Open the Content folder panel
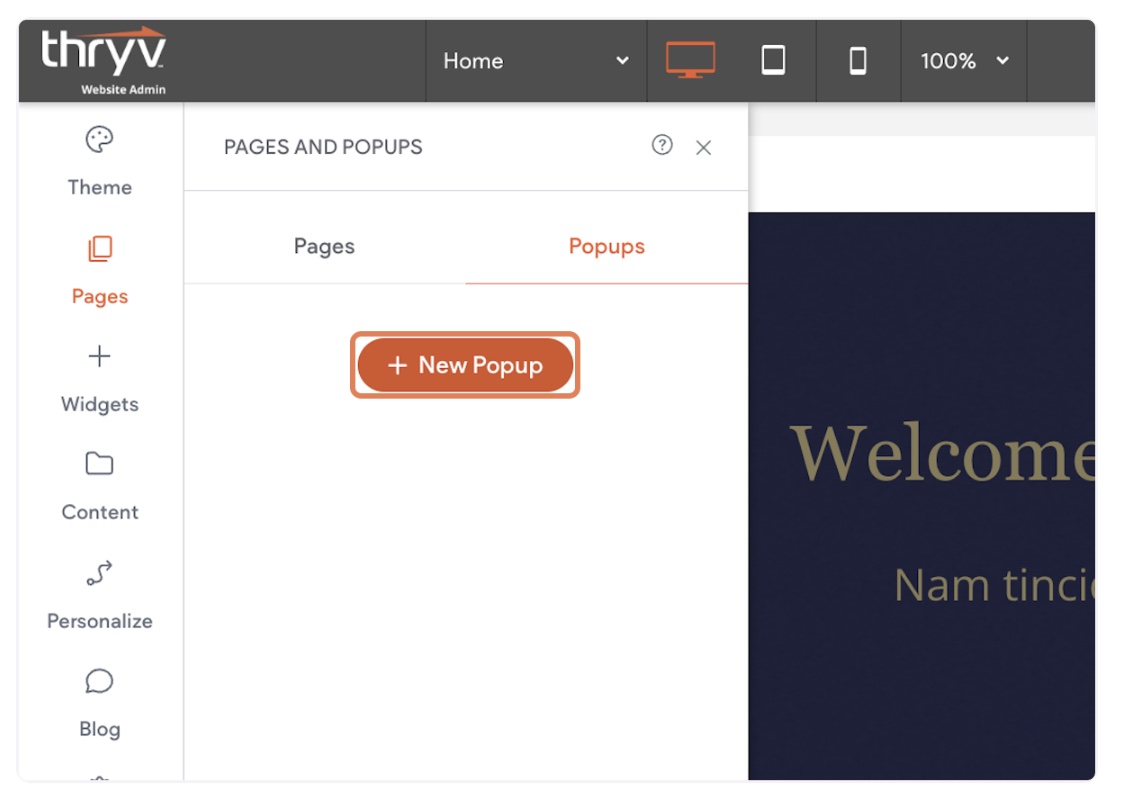 pos(99,486)
